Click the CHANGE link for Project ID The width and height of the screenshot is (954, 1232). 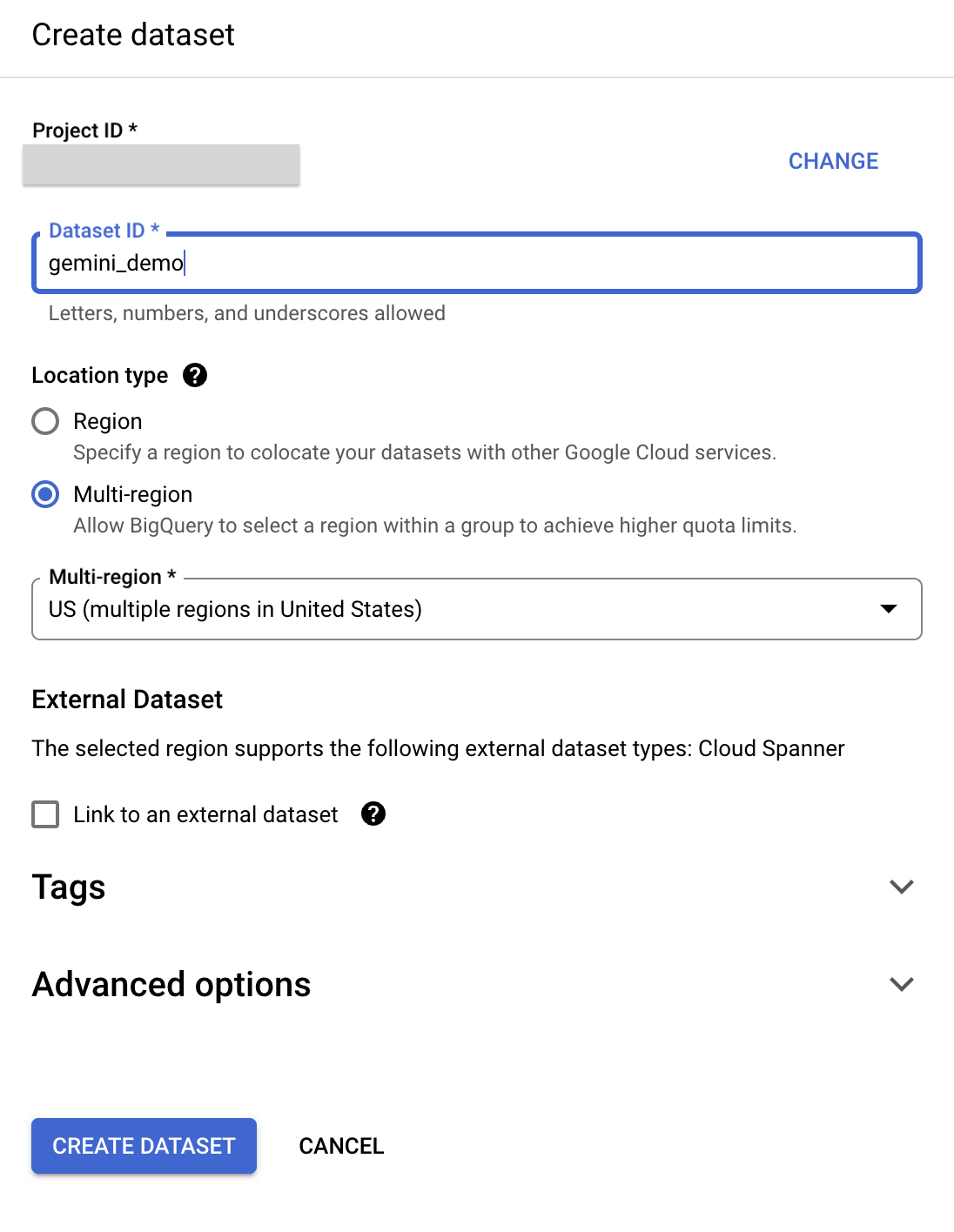(833, 161)
